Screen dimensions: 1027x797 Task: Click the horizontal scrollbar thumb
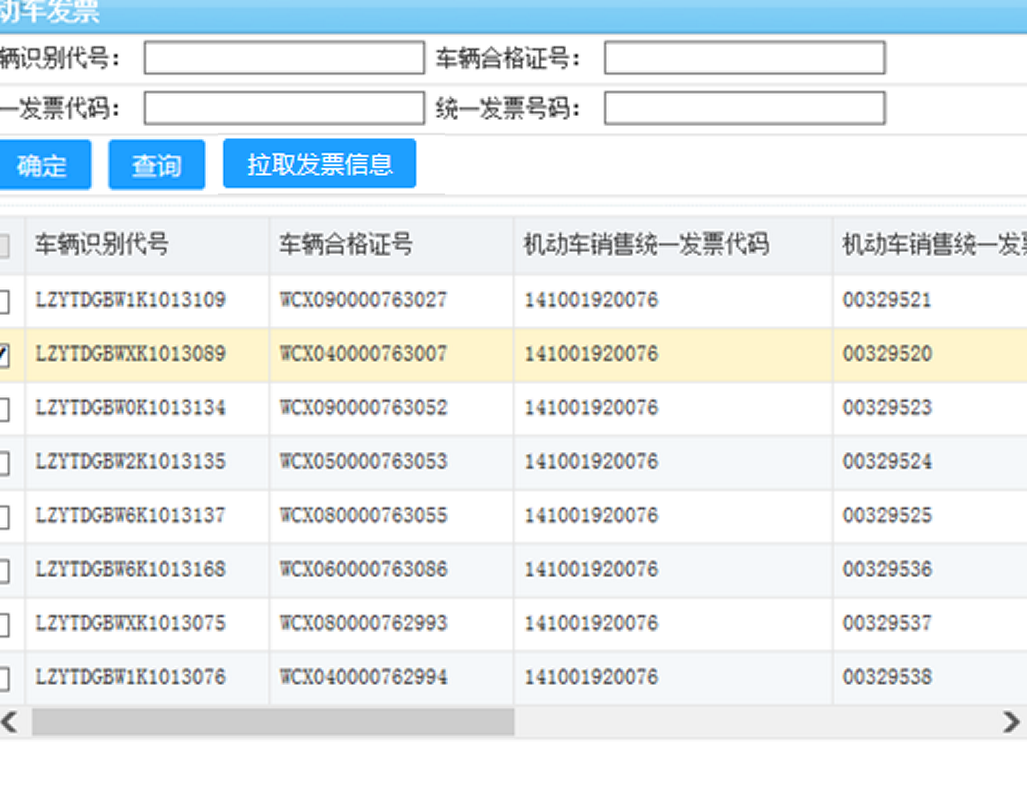(x=272, y=722)
